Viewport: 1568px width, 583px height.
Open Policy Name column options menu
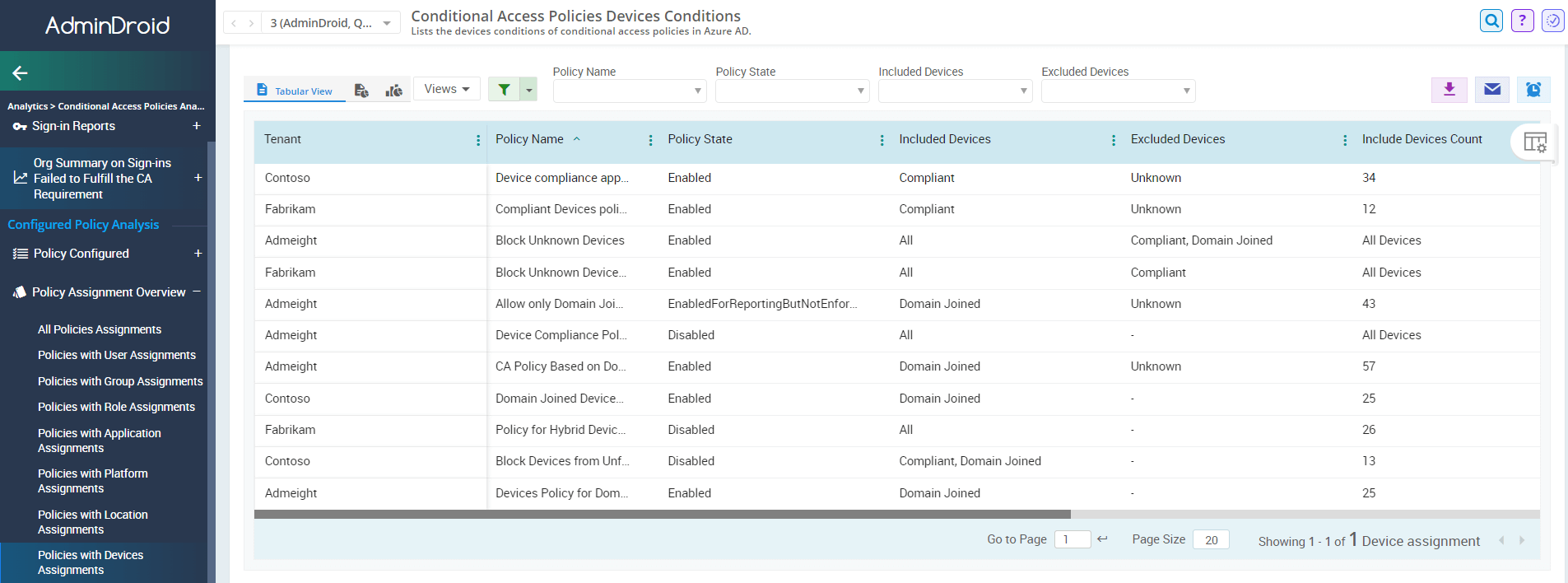[x=650, y=141]
